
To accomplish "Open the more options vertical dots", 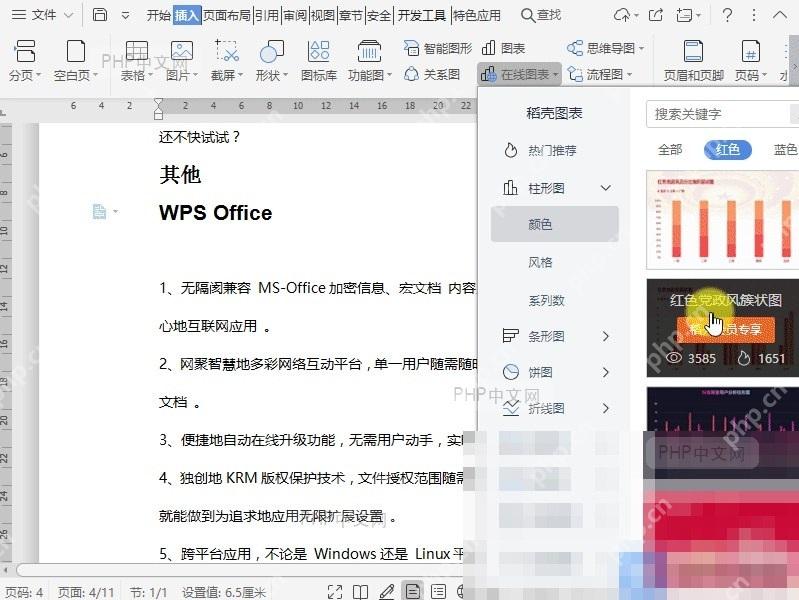I will point(754,15).
